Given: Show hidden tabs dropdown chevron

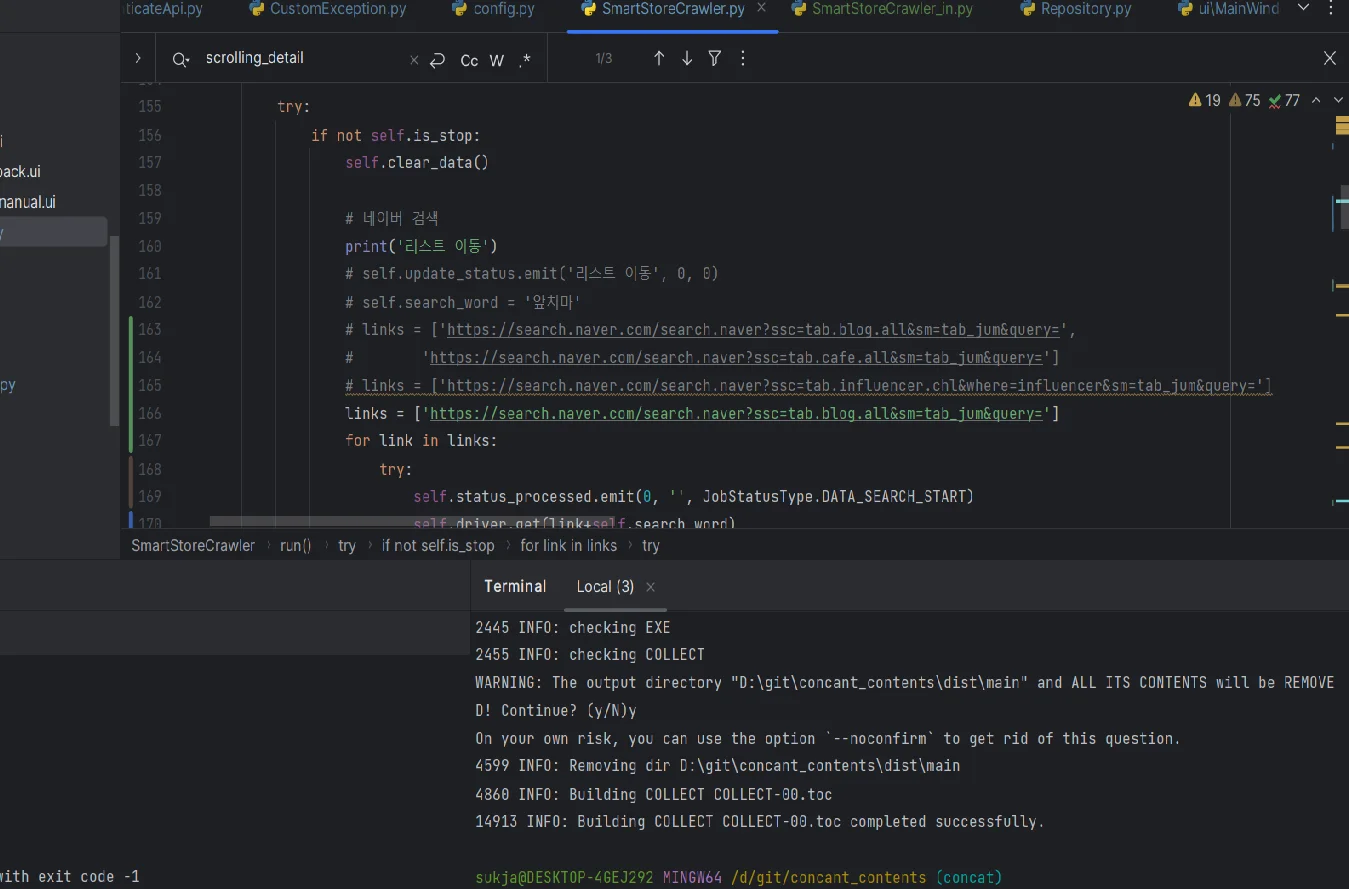Looking at the screenshot, I should [x=1303, y=8].
